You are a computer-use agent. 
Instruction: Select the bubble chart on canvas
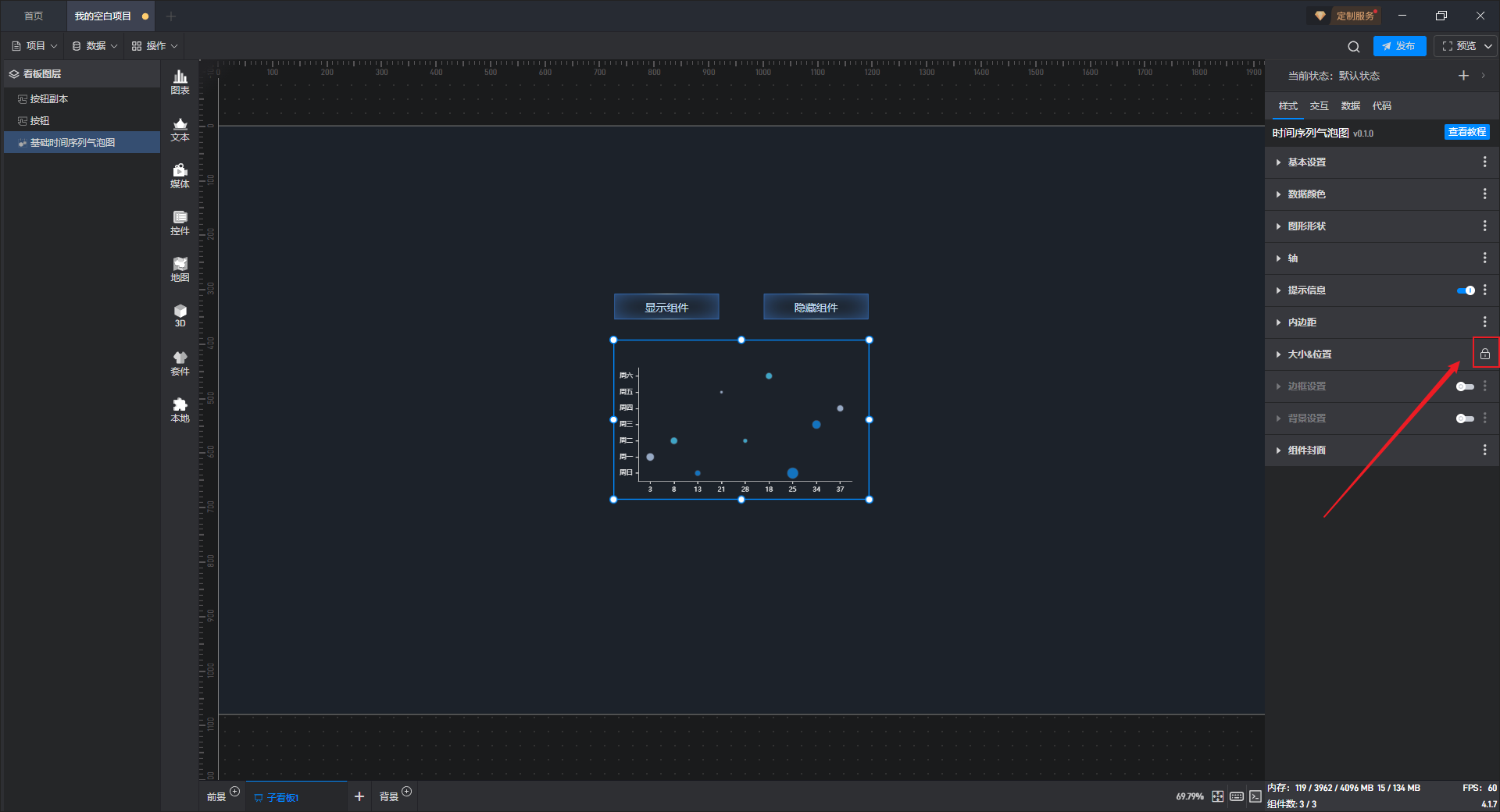click(741, 420)
